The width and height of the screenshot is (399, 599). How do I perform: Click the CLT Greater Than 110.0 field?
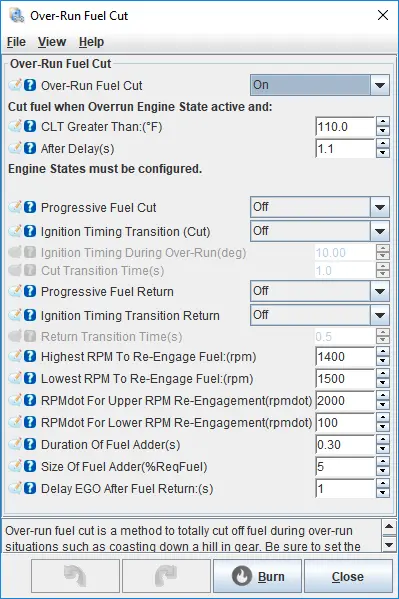345,126
